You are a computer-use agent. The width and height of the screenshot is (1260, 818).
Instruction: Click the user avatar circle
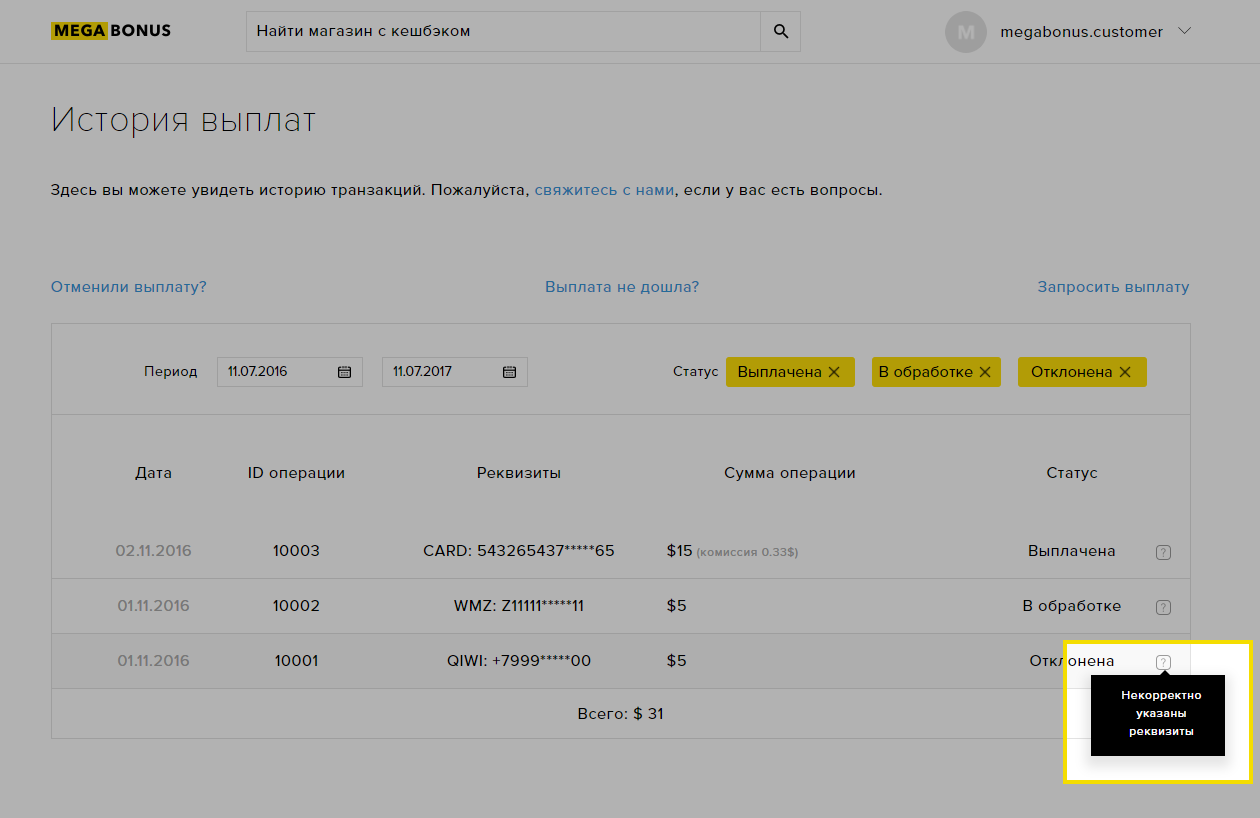click(966, 32)
